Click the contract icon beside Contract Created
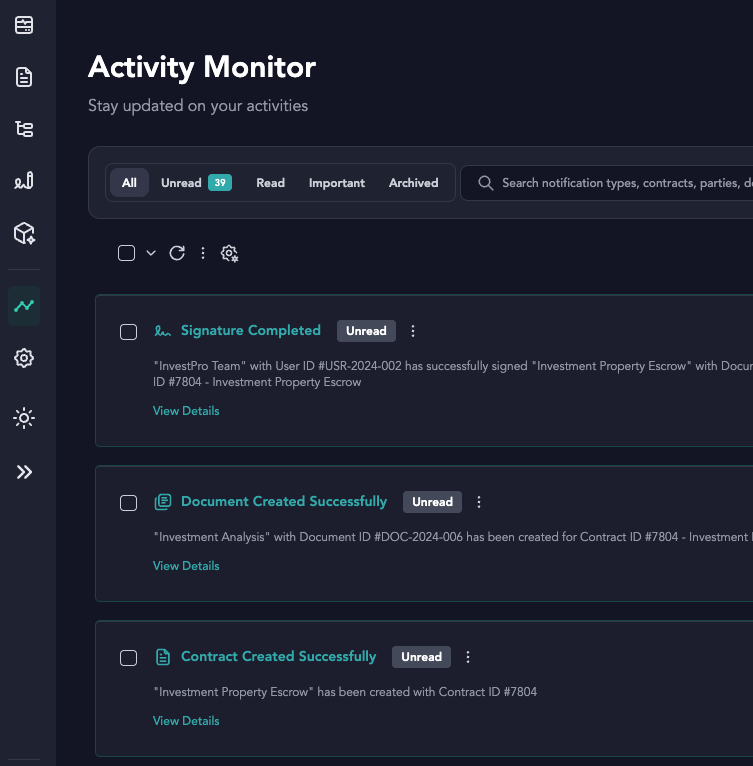This screenshot has height=766, width=753. [163, 657]
